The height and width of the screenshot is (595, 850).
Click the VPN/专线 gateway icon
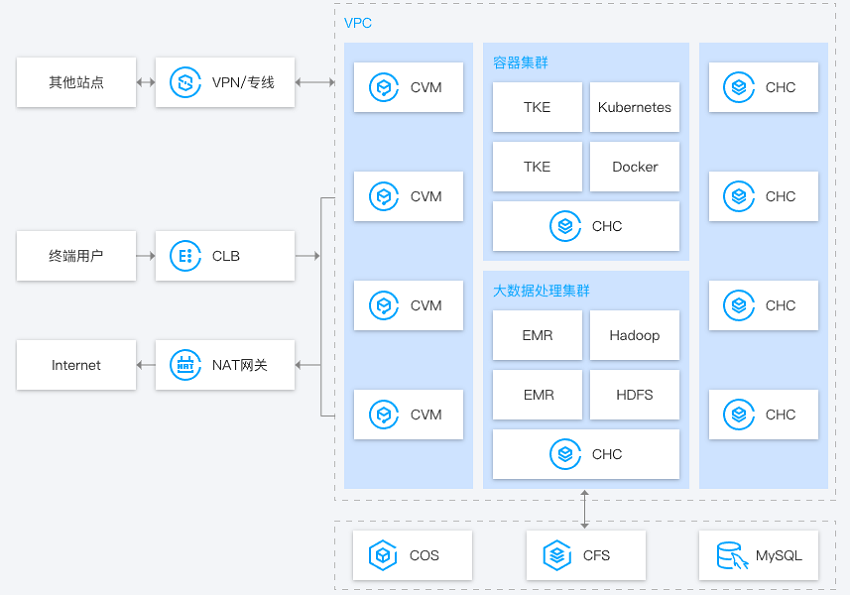point(185,82)
